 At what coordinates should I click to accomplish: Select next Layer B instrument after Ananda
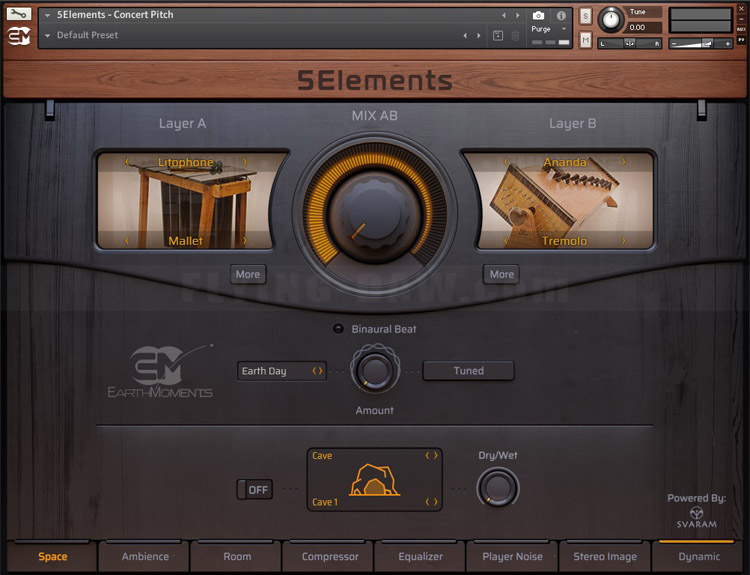[x=624, y=162]
